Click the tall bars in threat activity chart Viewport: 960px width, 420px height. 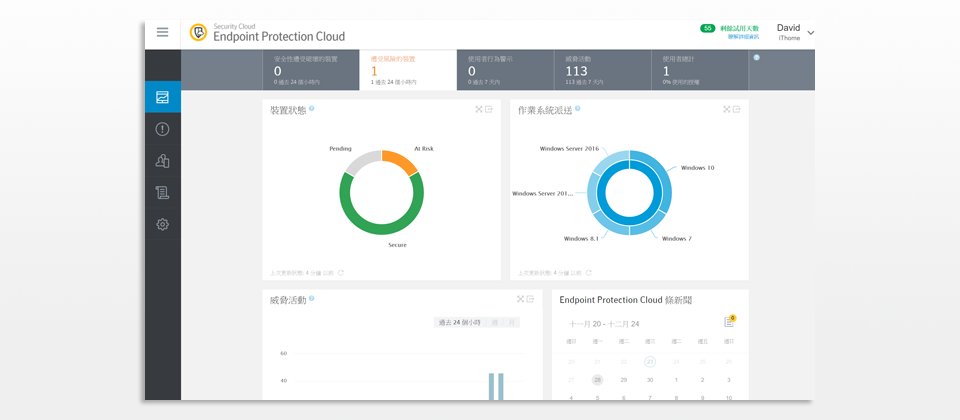click(496, 386)
